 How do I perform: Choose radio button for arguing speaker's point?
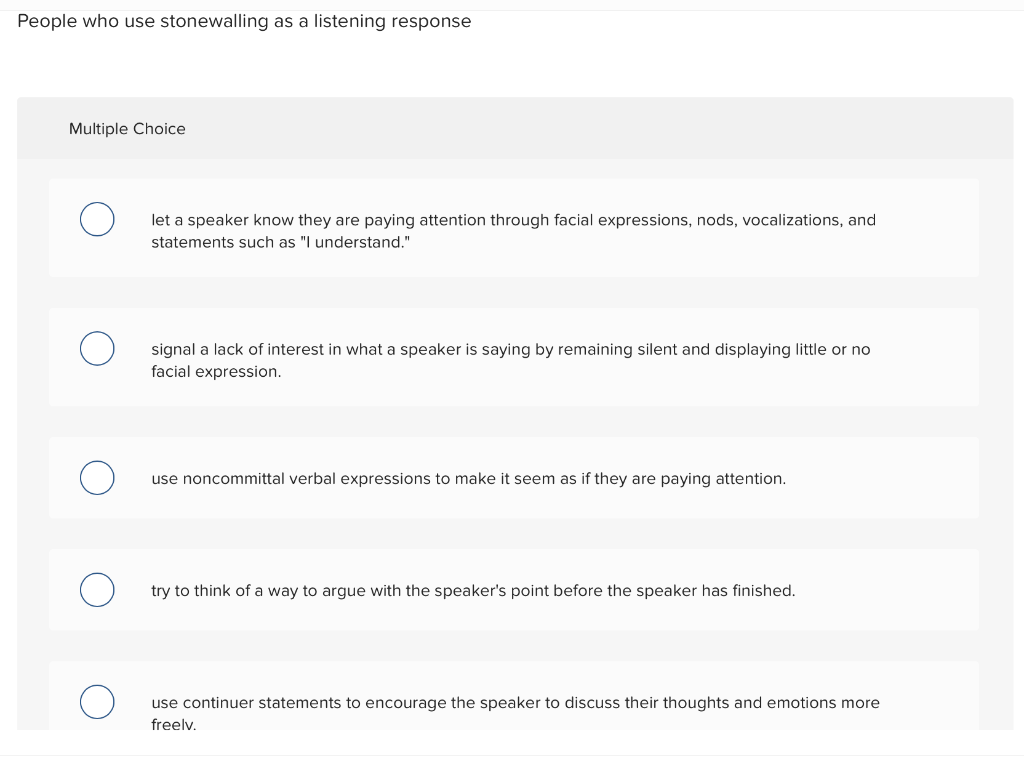(x=97, y=590)
